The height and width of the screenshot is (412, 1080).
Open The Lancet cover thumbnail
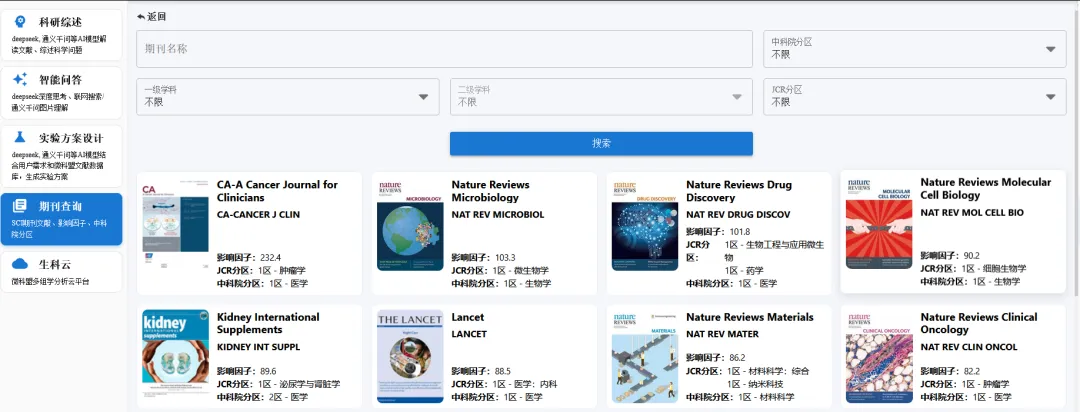coord(411,356)
